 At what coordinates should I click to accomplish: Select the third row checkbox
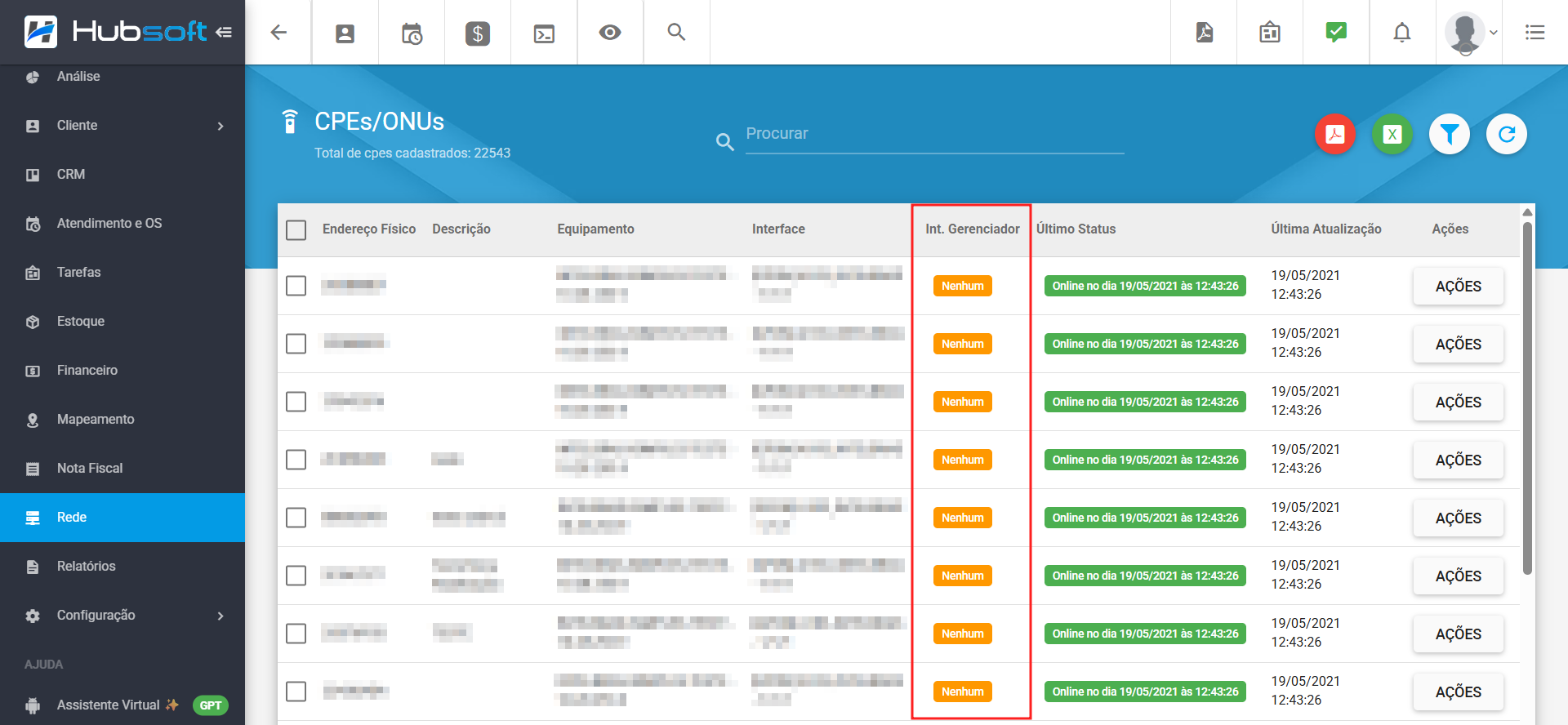[x=296, y=402]
